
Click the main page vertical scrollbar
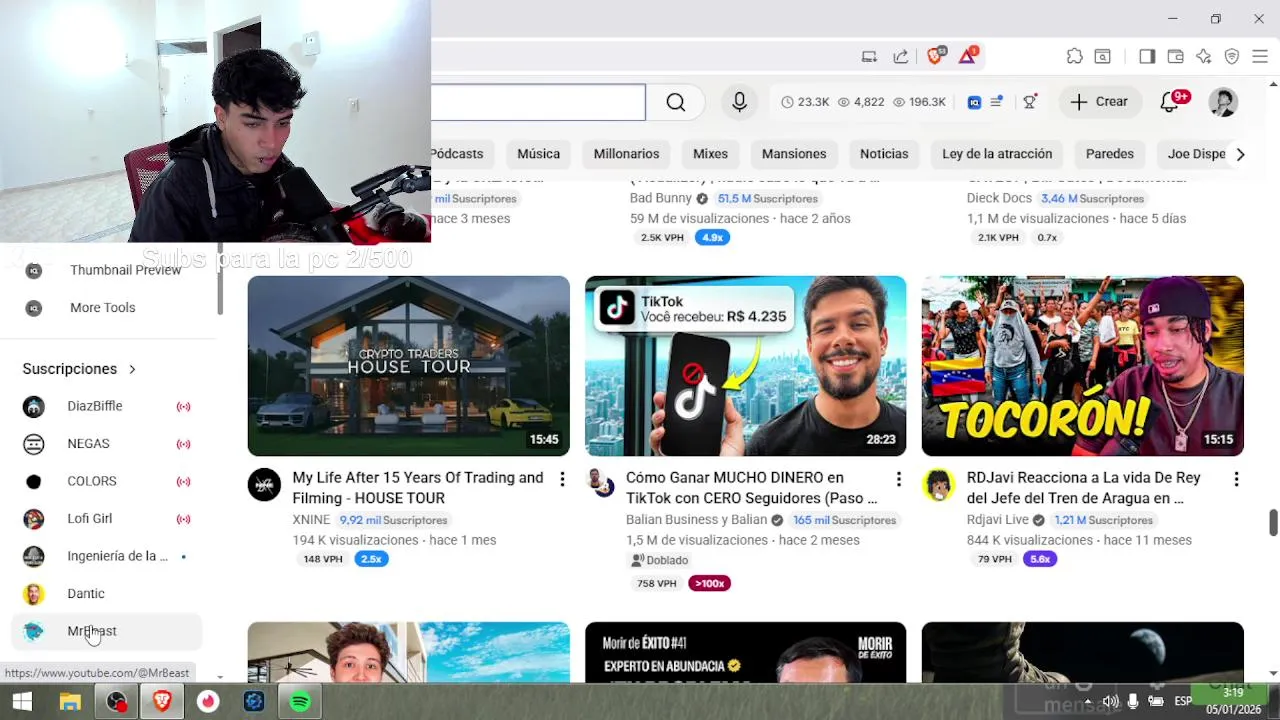pos(1273,523)
